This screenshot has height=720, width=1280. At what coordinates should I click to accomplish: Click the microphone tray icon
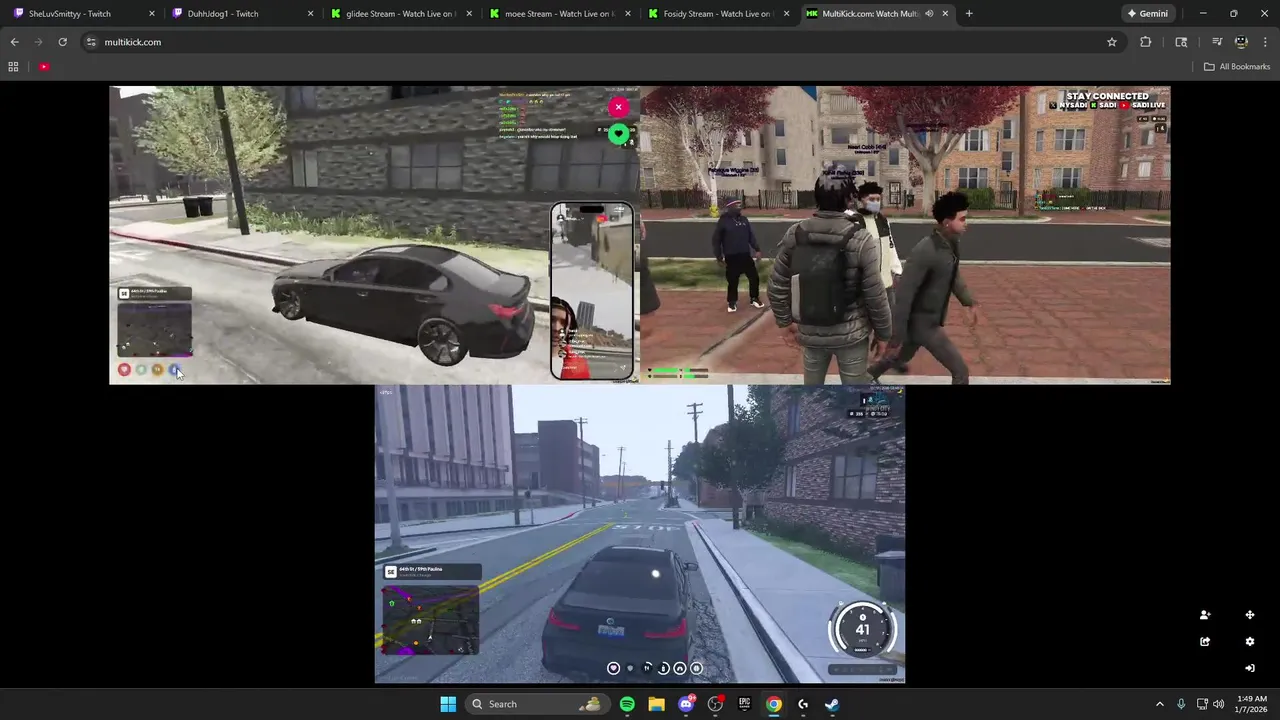(x=1181, y=704)
